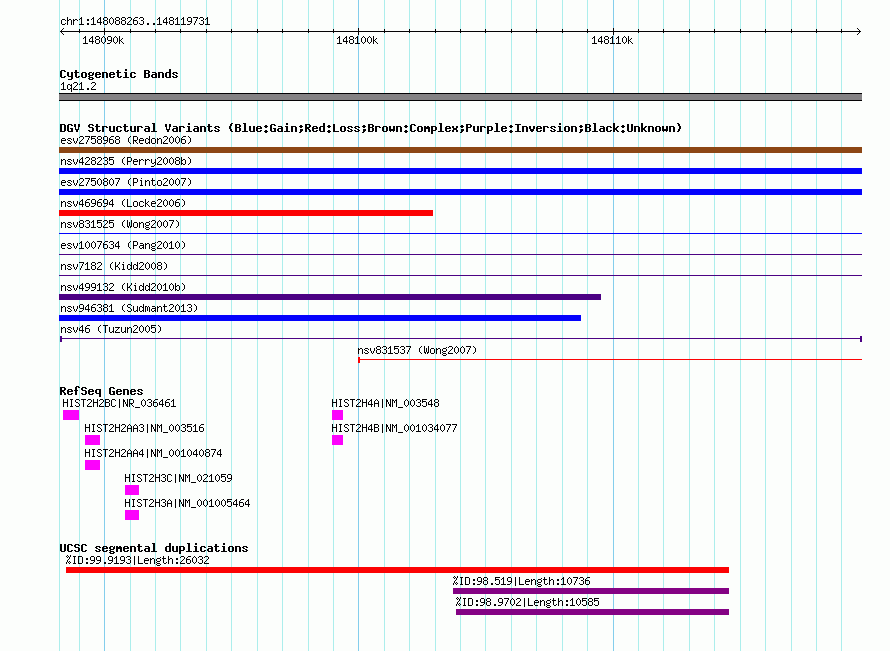The width and height of the screenshot is (890, 651).
Task: Click the "HIST2H2BC|NR_036461" gene label
Action: [x=119, y=404]
